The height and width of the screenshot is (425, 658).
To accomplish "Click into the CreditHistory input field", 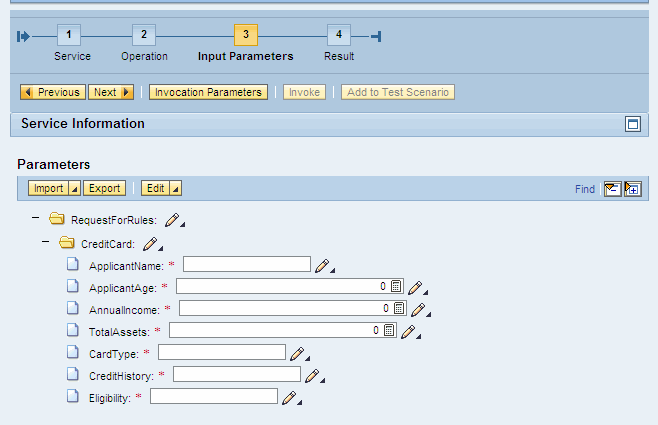I will tap(236, 375).
